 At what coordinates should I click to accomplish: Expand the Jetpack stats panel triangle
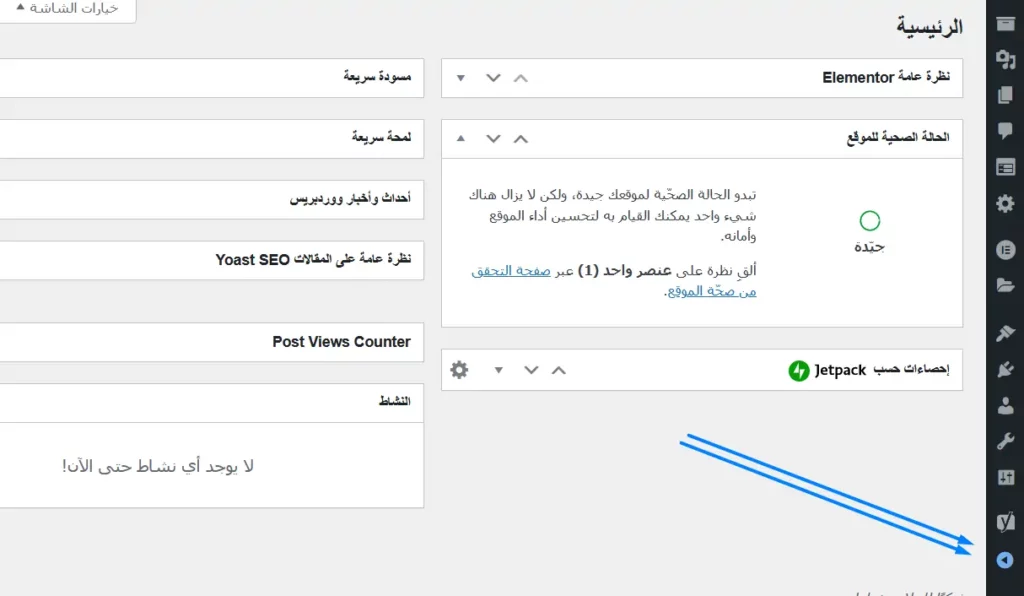coord(498,370)
